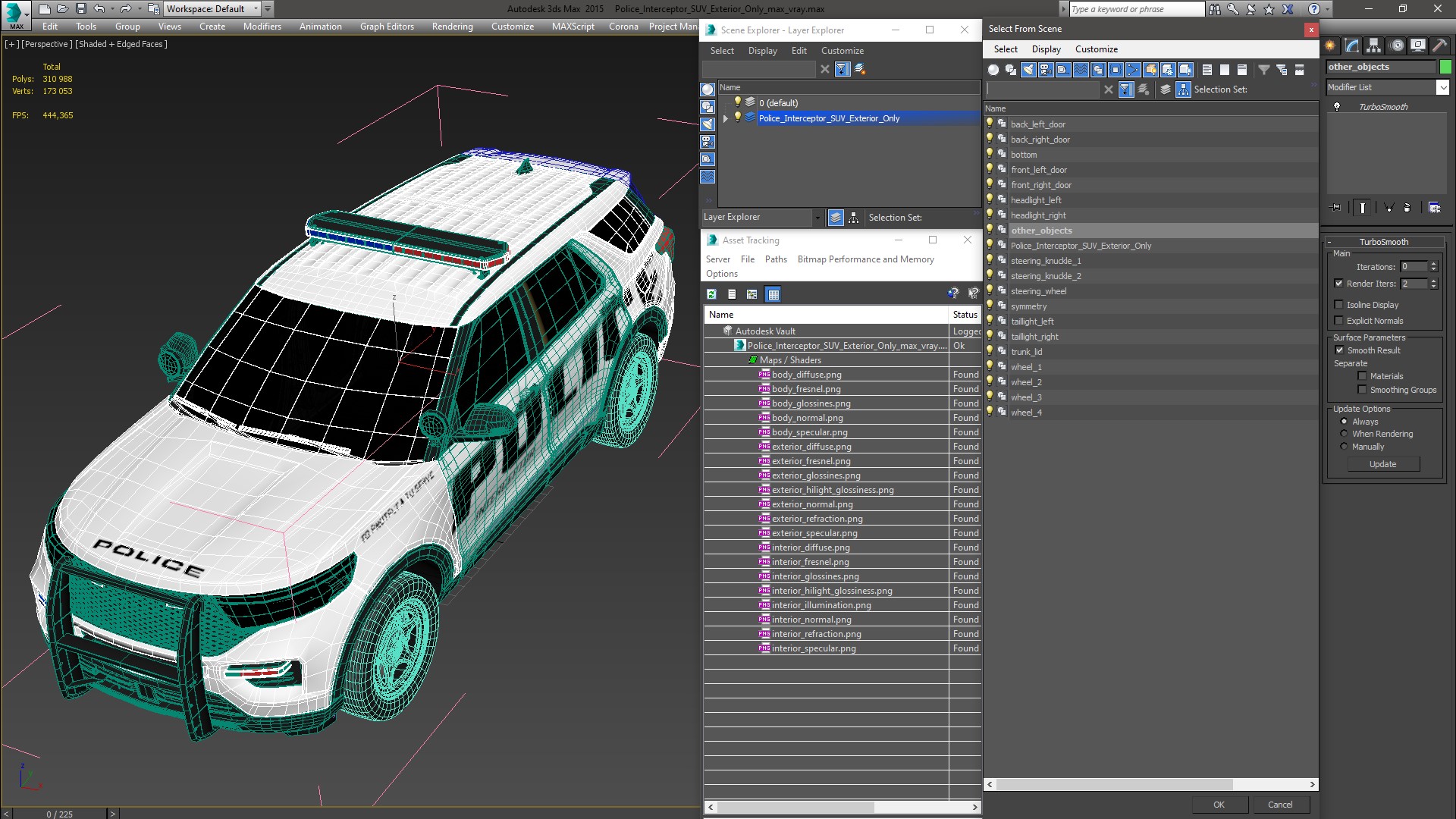Click Render Iters spinner arrows
This screenshot has height=819, width=1456.
click(x=1433, y=284)
